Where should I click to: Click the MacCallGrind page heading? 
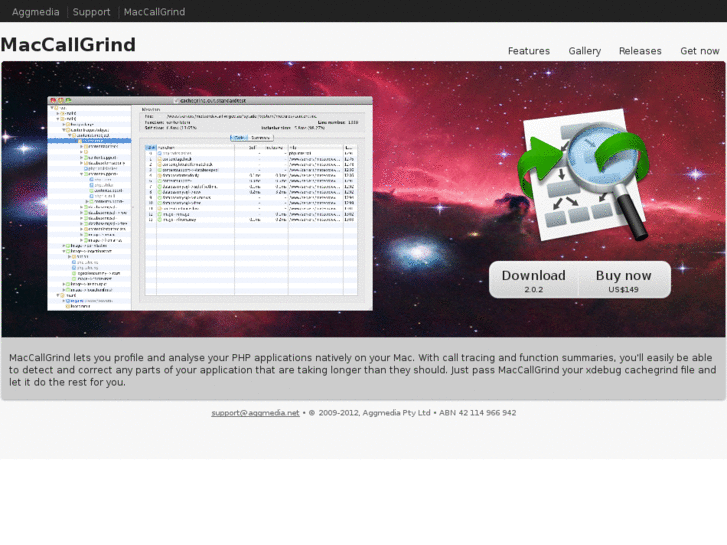pos(68,45)
